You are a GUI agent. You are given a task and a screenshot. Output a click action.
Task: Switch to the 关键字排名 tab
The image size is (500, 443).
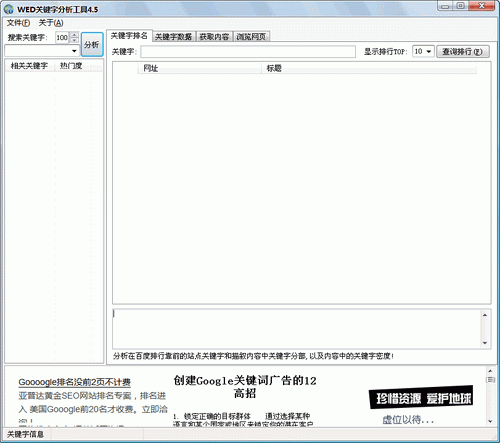[129, 36]
